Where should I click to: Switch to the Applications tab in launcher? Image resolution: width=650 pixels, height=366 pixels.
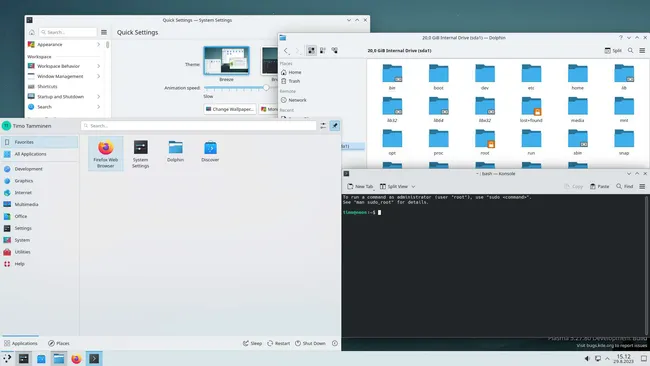20,343
